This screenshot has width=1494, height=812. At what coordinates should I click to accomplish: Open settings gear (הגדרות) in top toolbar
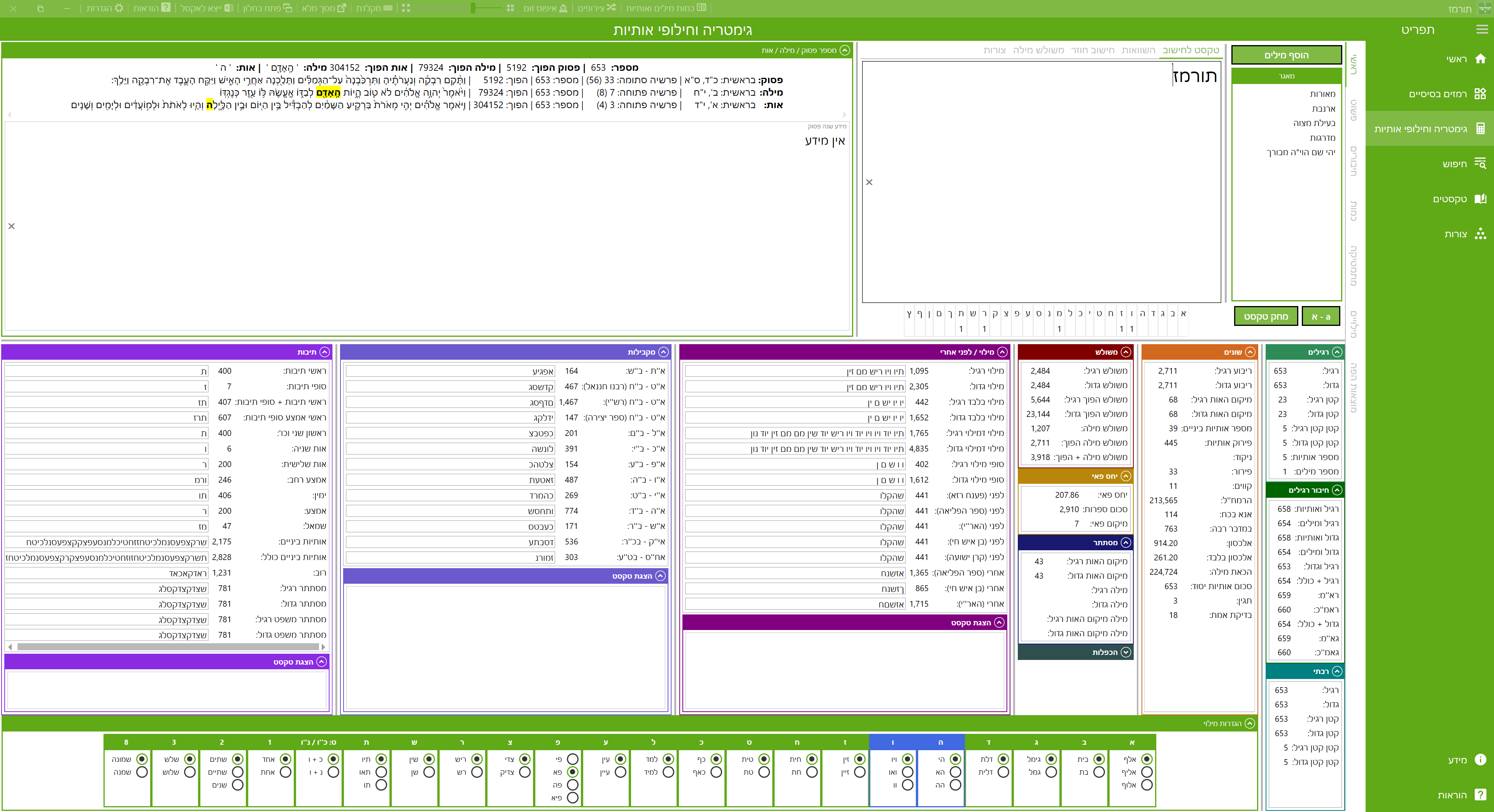(x=118, y=8)
